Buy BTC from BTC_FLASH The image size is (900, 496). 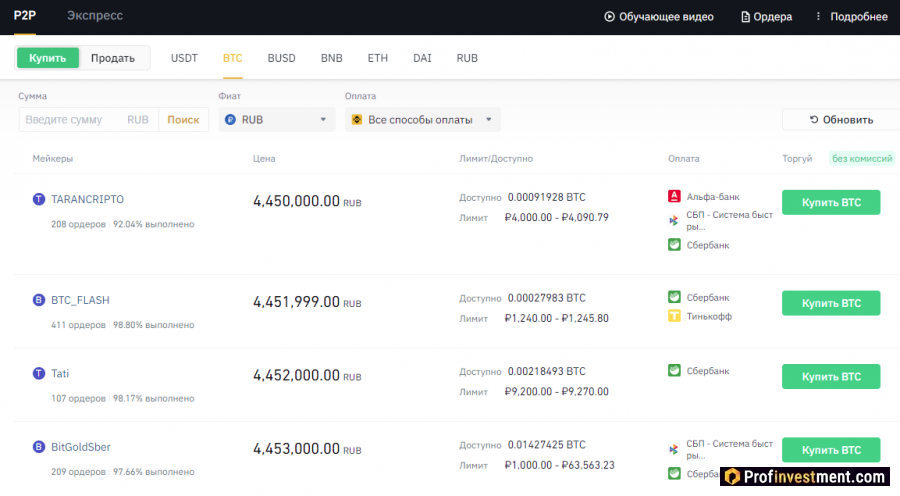pyautogui.click(x=831, y=303)
